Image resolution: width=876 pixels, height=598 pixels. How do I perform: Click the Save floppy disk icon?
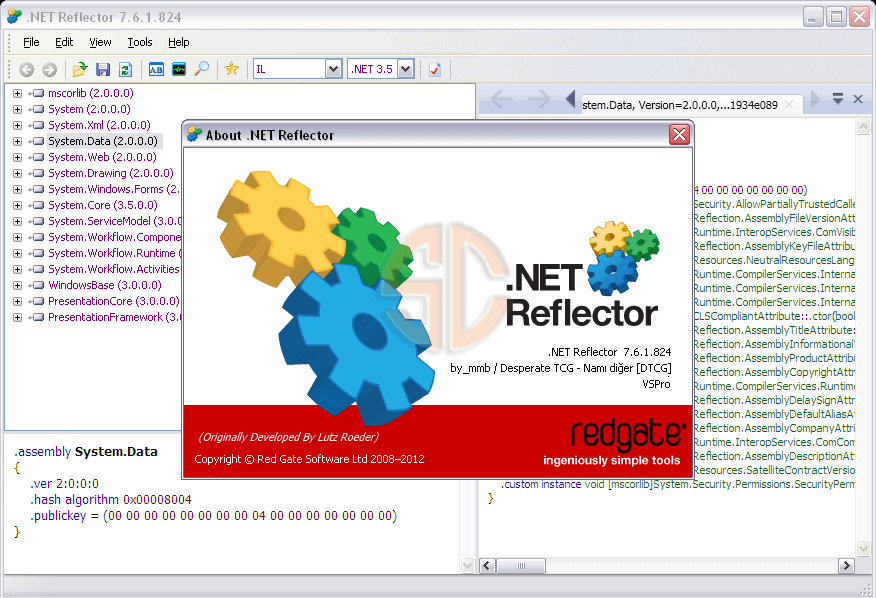click(103, 69)
